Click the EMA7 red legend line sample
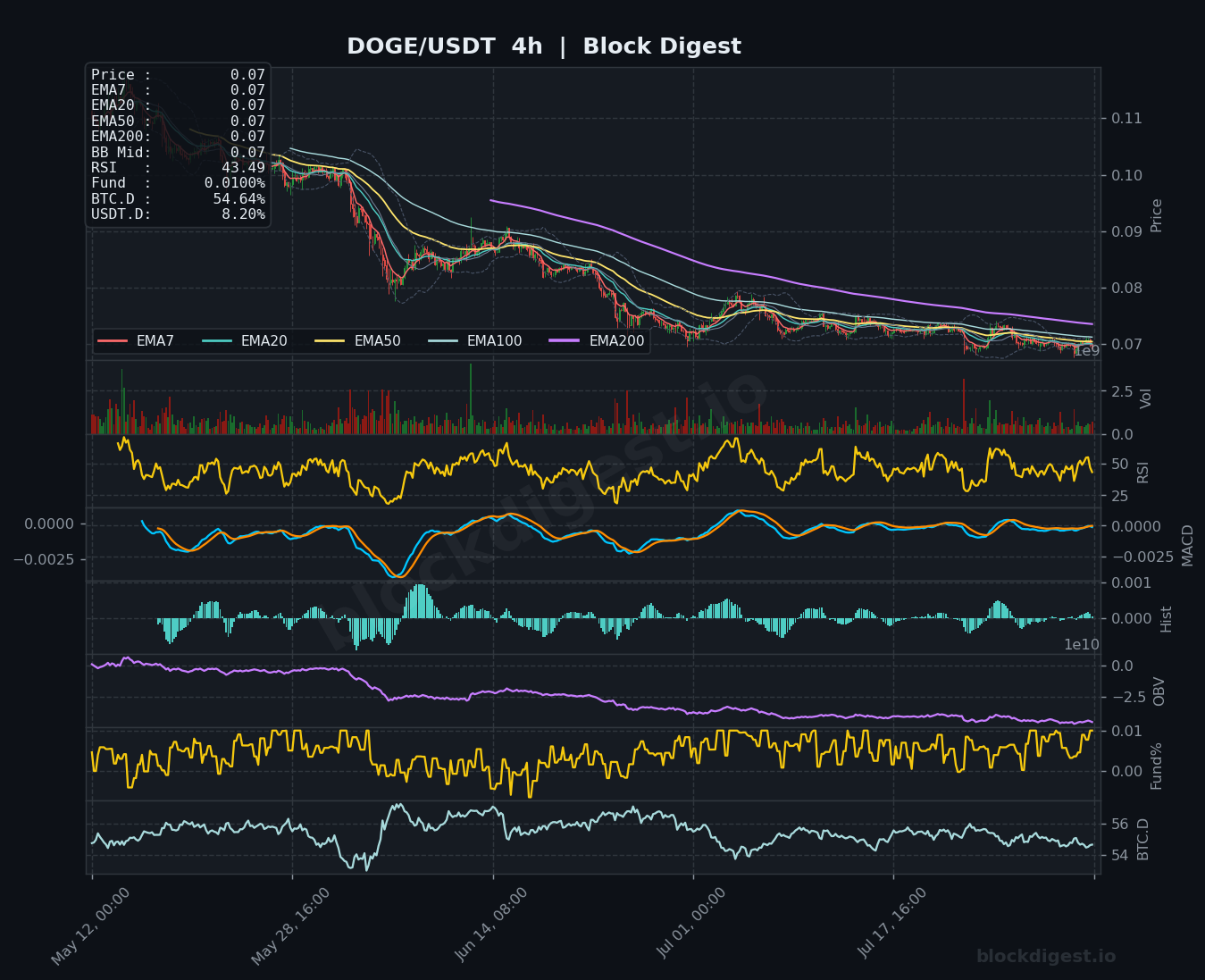Image resolution: width=1205 pixels, height=980 pixels. click(x=113, y=341)
